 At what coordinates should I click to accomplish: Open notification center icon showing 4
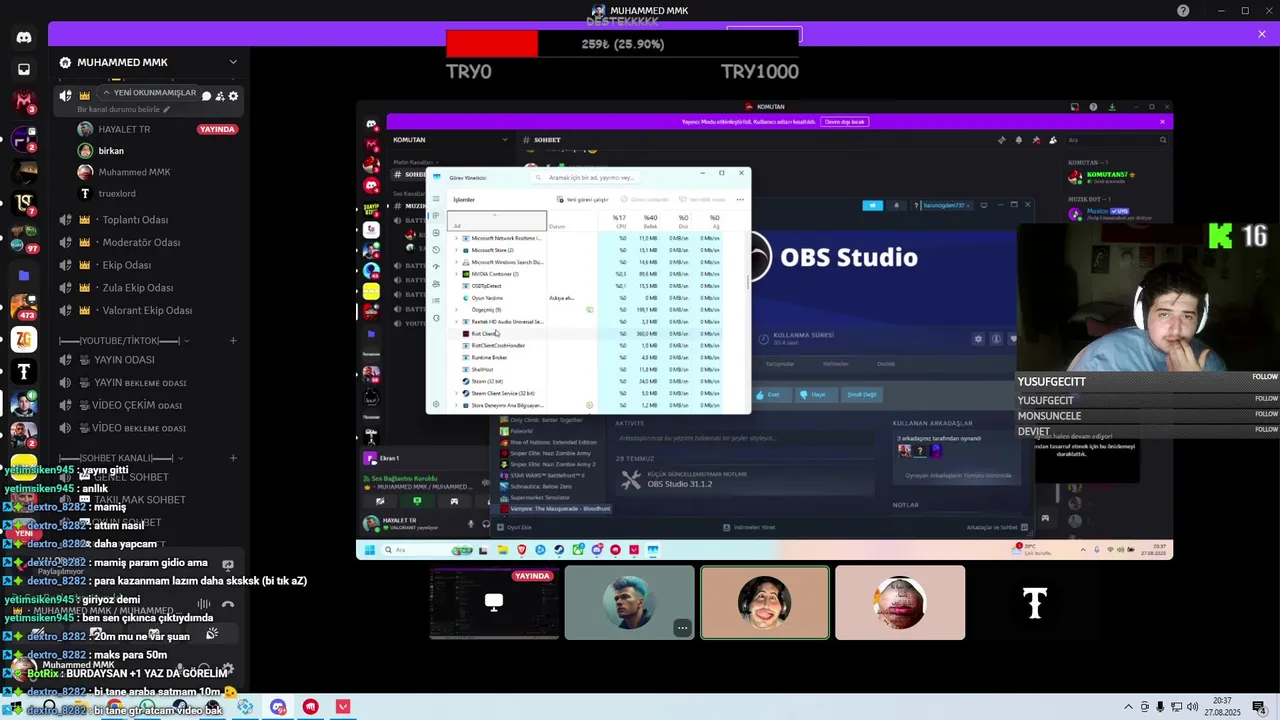[x=1260, y=707]
